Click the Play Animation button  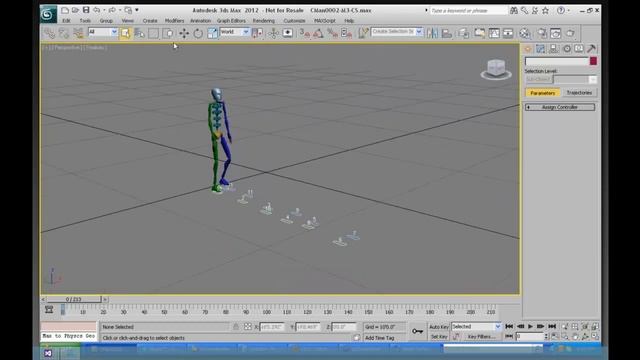(x=530, y=327)
